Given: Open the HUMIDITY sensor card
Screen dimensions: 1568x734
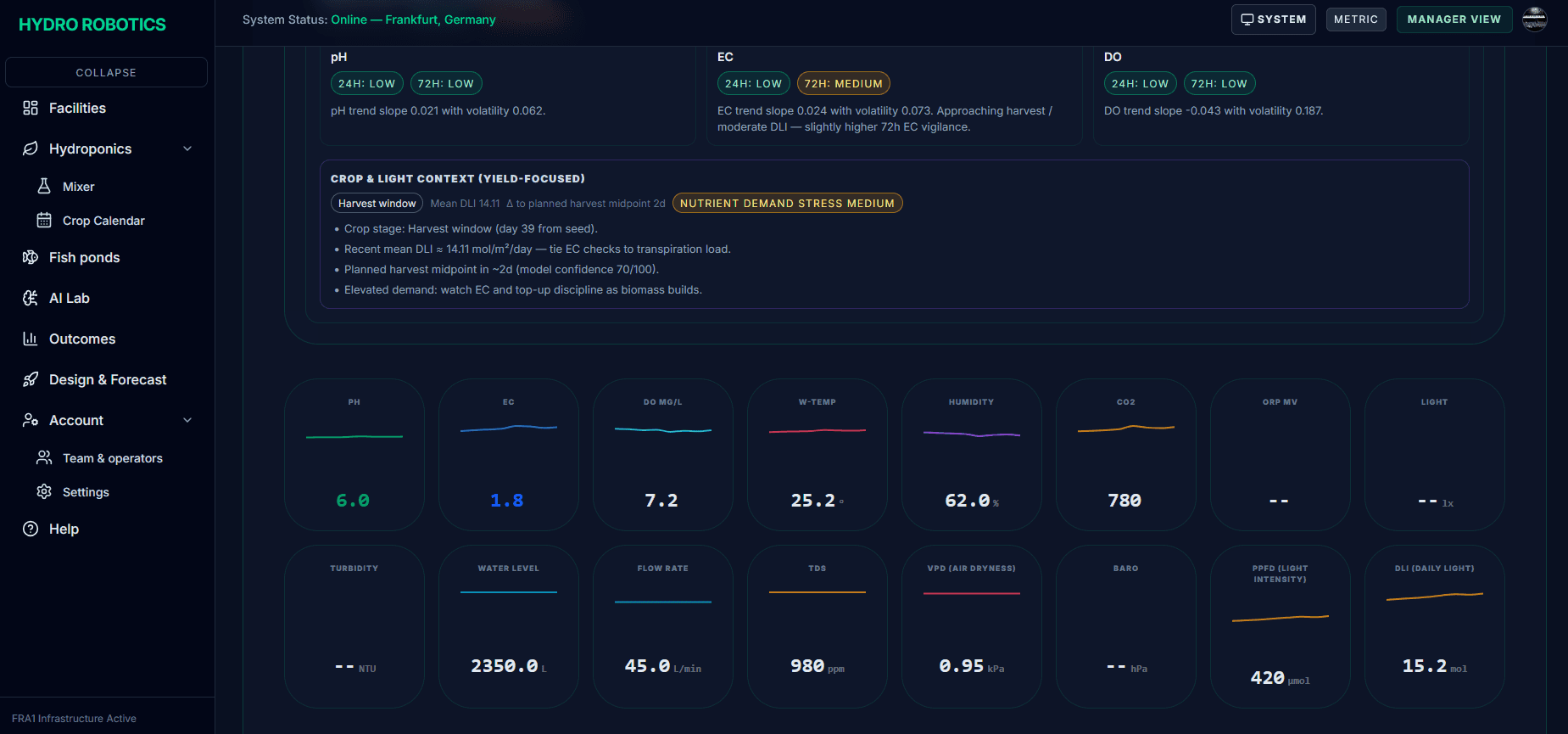Looking at the screenshot, I should tap(971, 455).
